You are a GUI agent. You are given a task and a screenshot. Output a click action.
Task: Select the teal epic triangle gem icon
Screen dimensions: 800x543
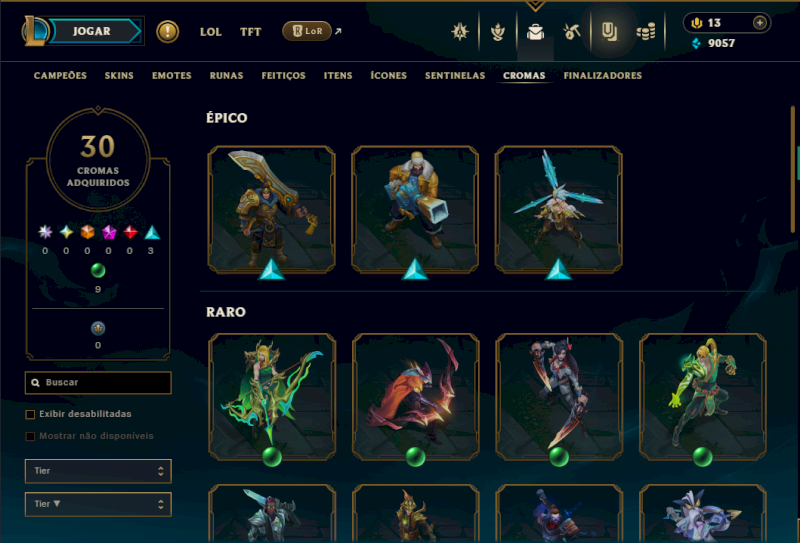click(x=152, y=233)
